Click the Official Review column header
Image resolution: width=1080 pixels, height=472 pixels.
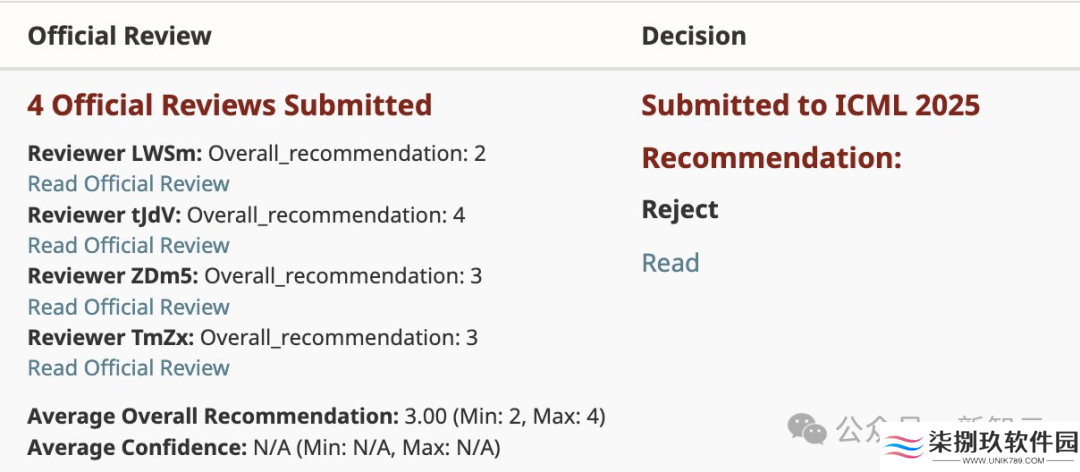[120, 36]
